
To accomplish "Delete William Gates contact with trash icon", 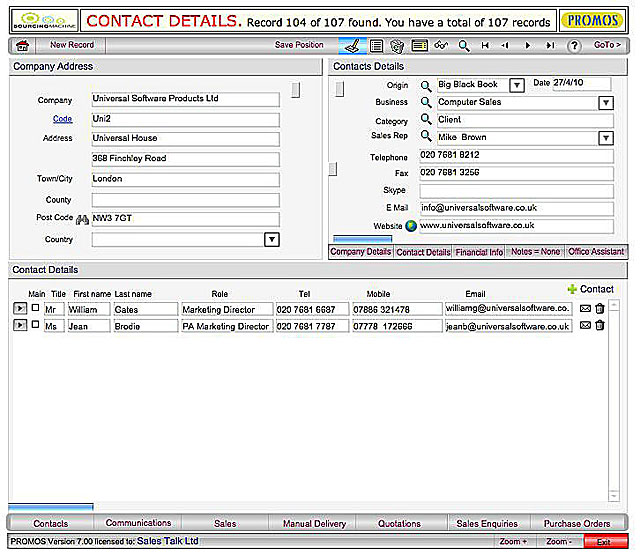I will point(600,309).
